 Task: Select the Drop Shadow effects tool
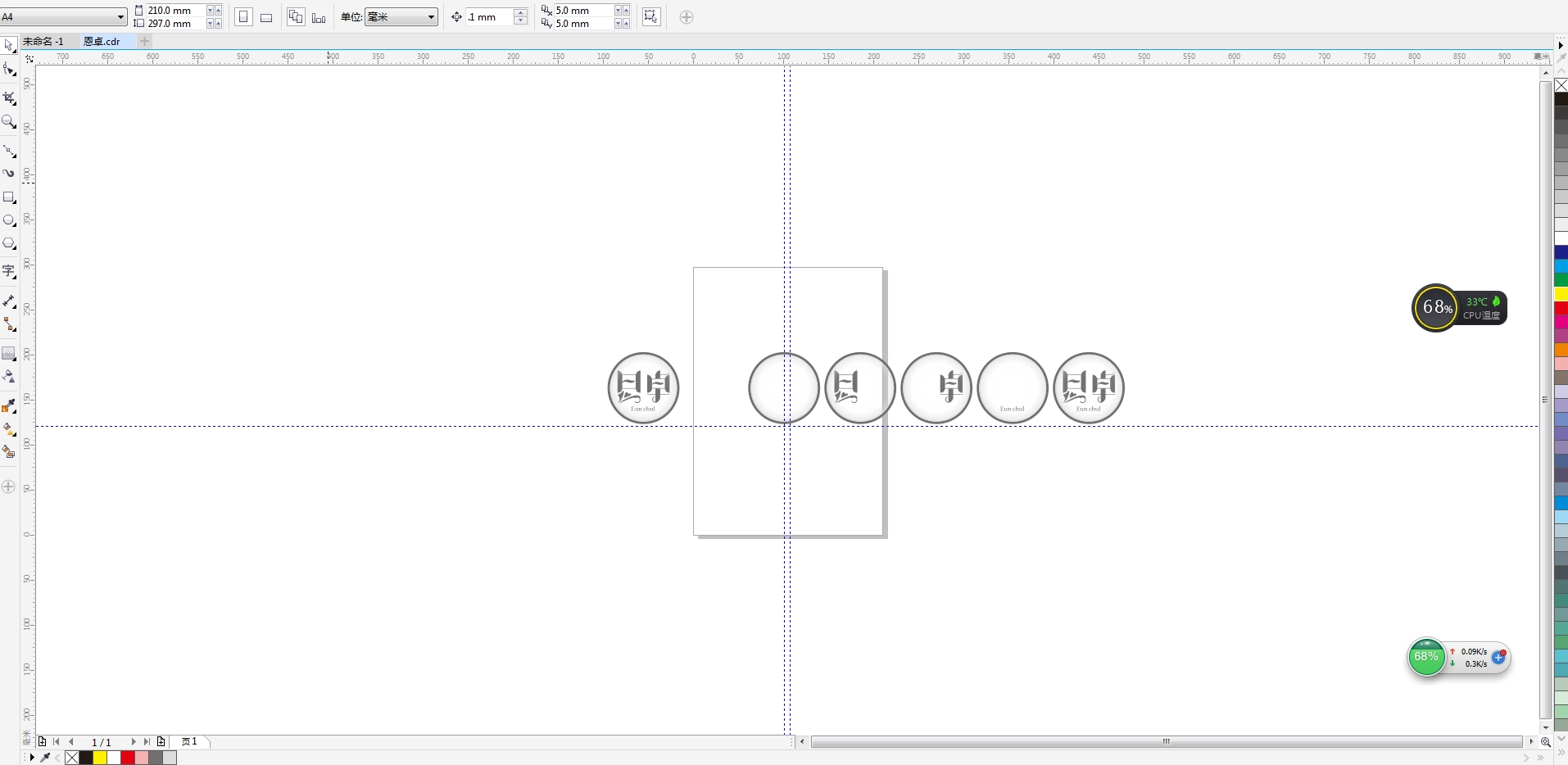[9, 353]
